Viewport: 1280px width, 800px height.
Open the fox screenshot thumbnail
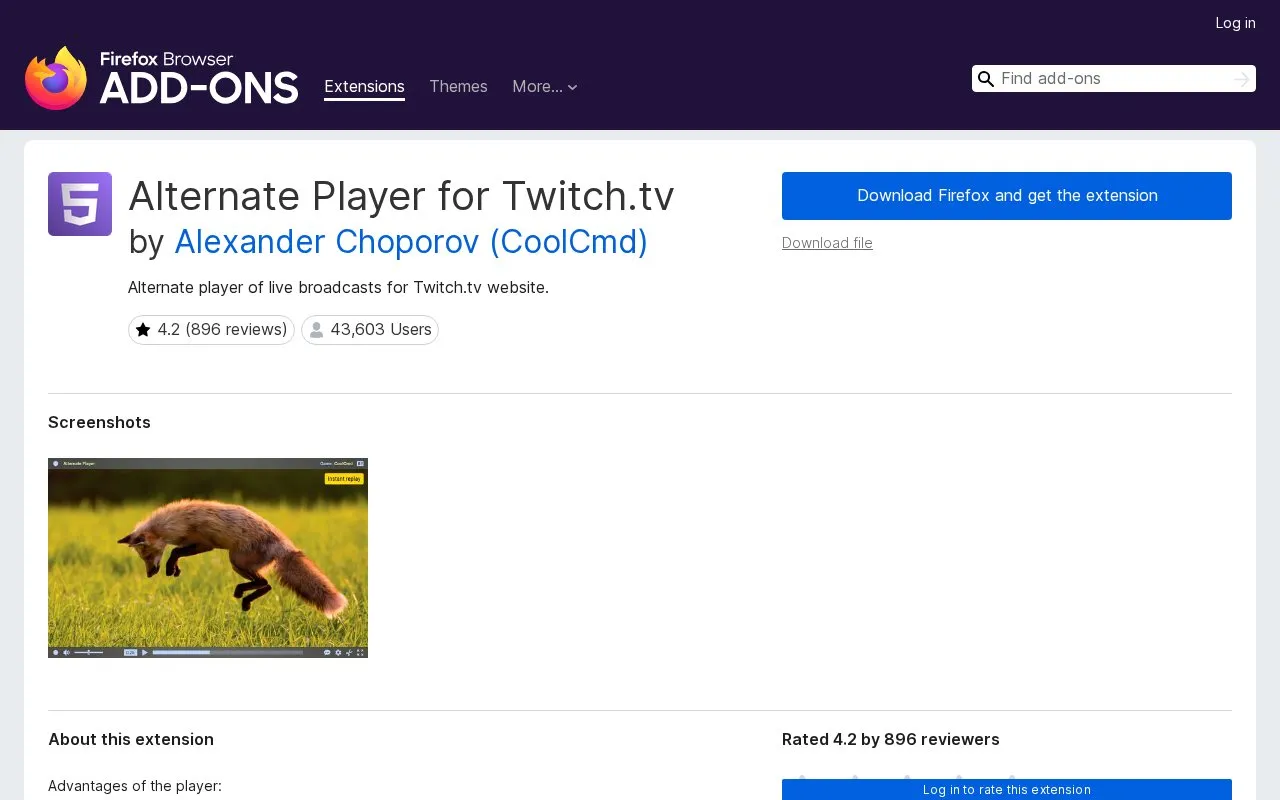208,558
